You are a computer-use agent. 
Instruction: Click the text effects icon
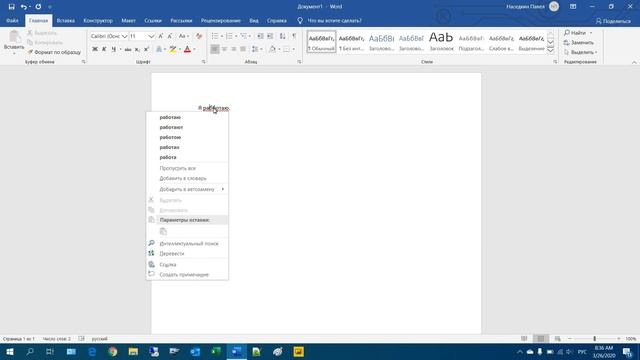(159, 49)
